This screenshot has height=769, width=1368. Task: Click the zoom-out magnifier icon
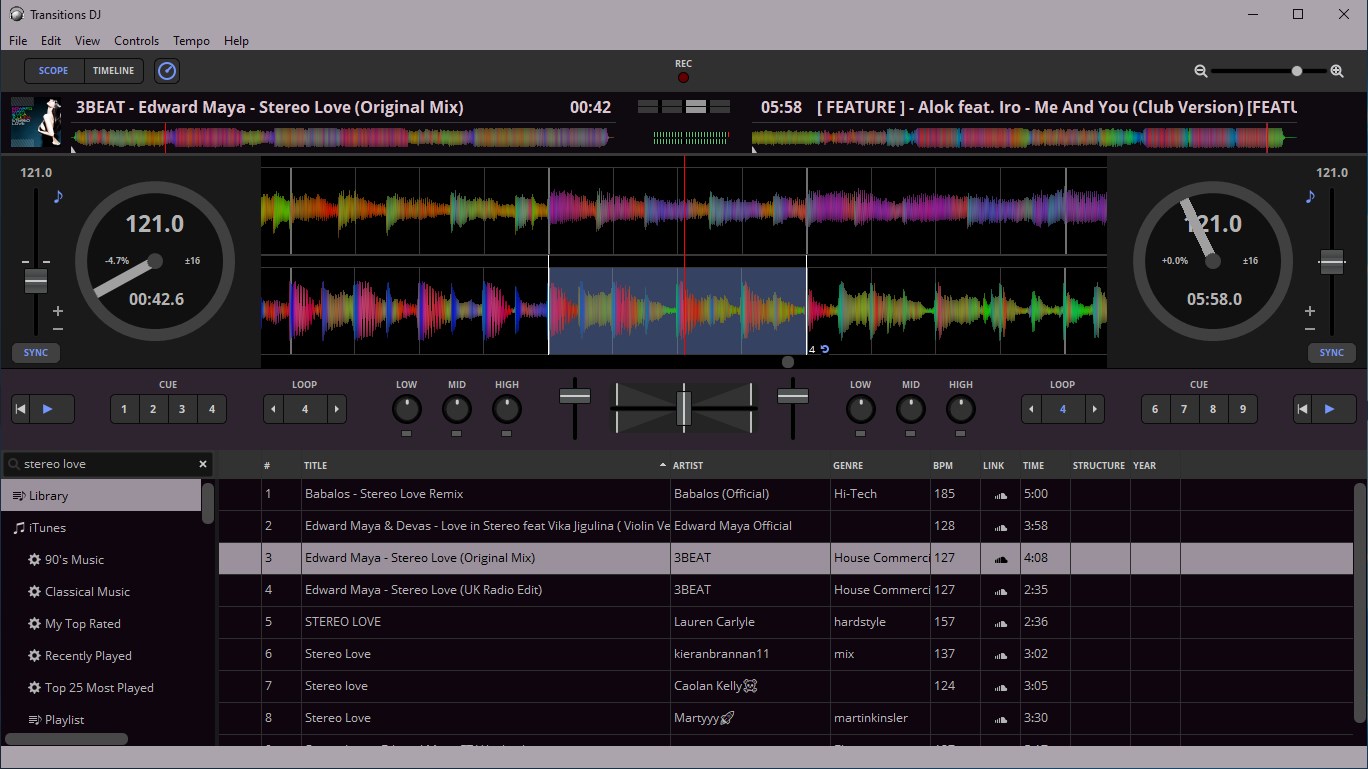[x=1200, y=71]
